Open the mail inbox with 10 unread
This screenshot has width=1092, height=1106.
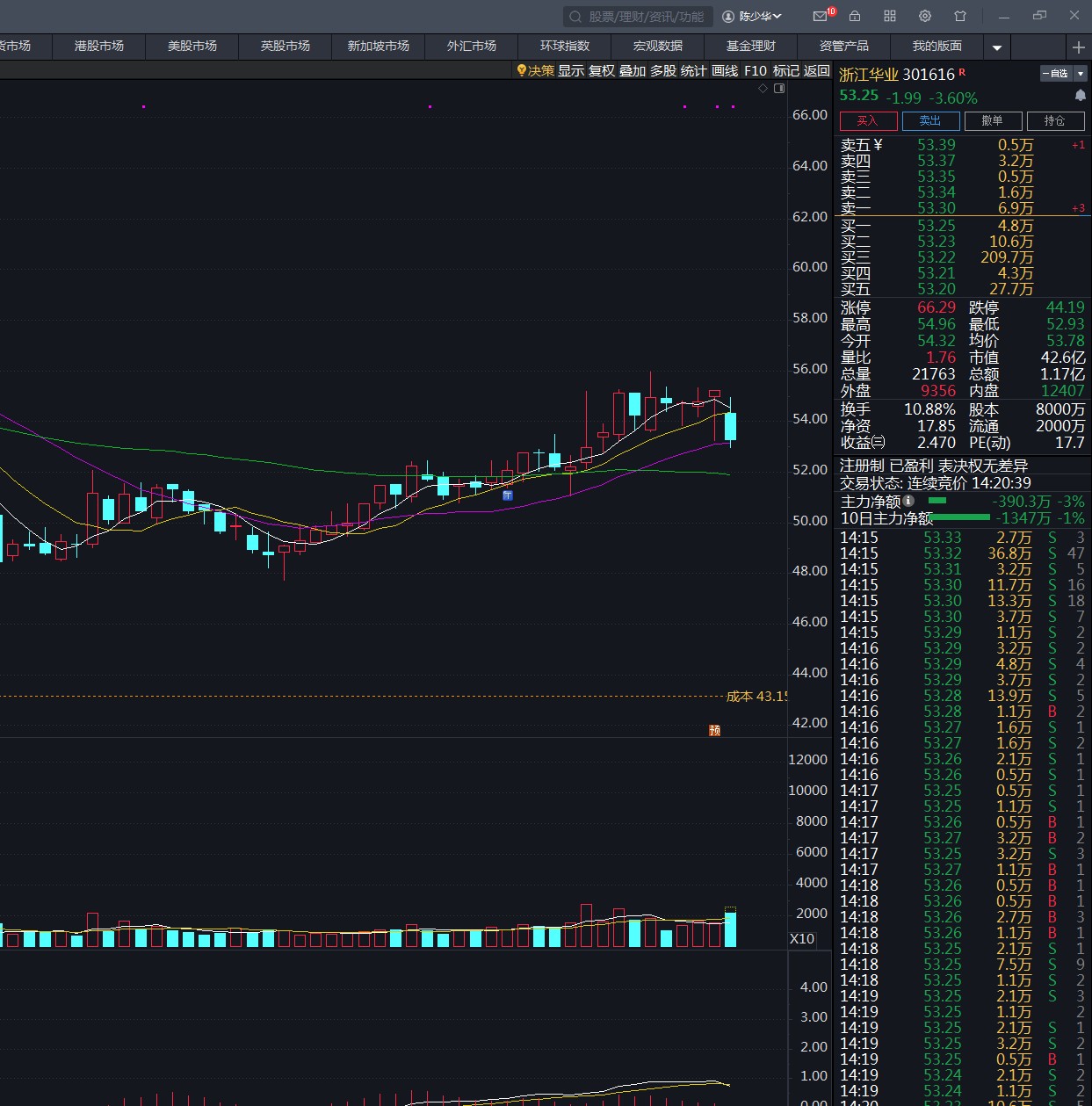tap(821, 16)
